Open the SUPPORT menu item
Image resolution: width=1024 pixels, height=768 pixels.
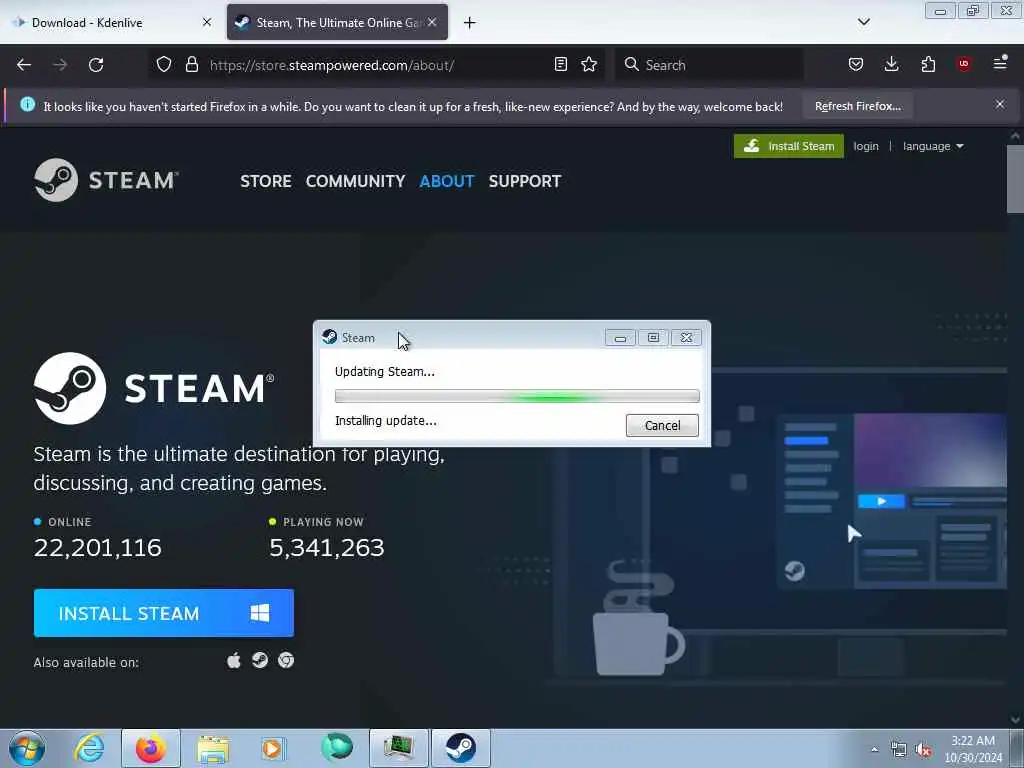[524, 181]
